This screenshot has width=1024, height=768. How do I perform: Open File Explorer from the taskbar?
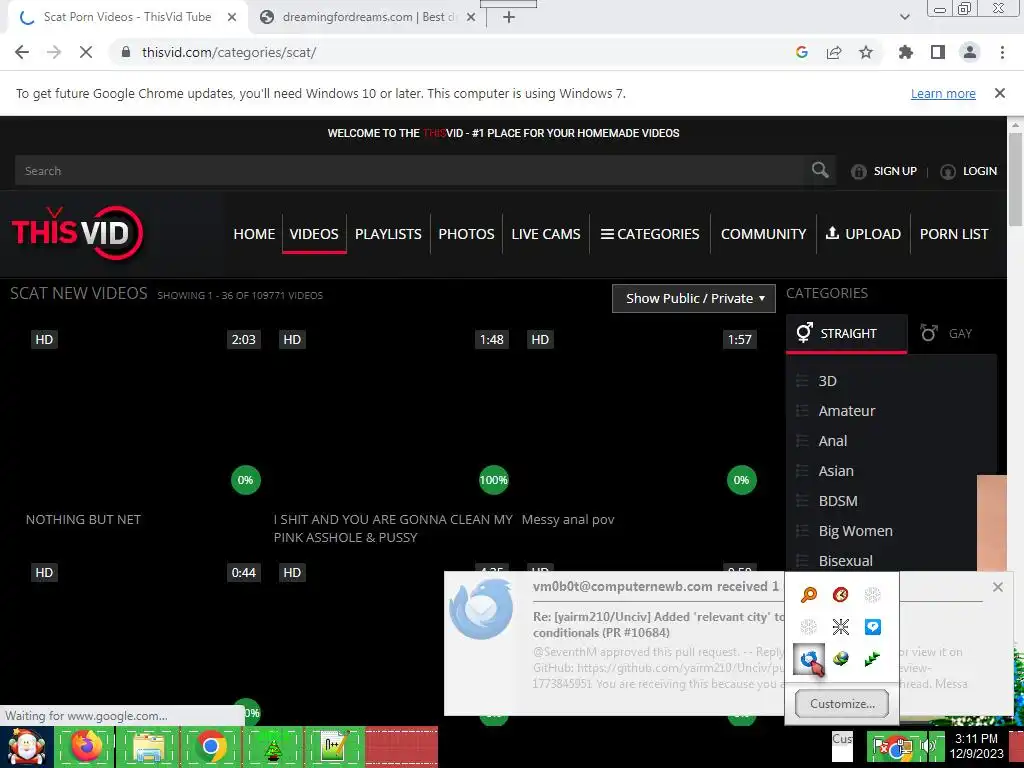tap(148, 746)
